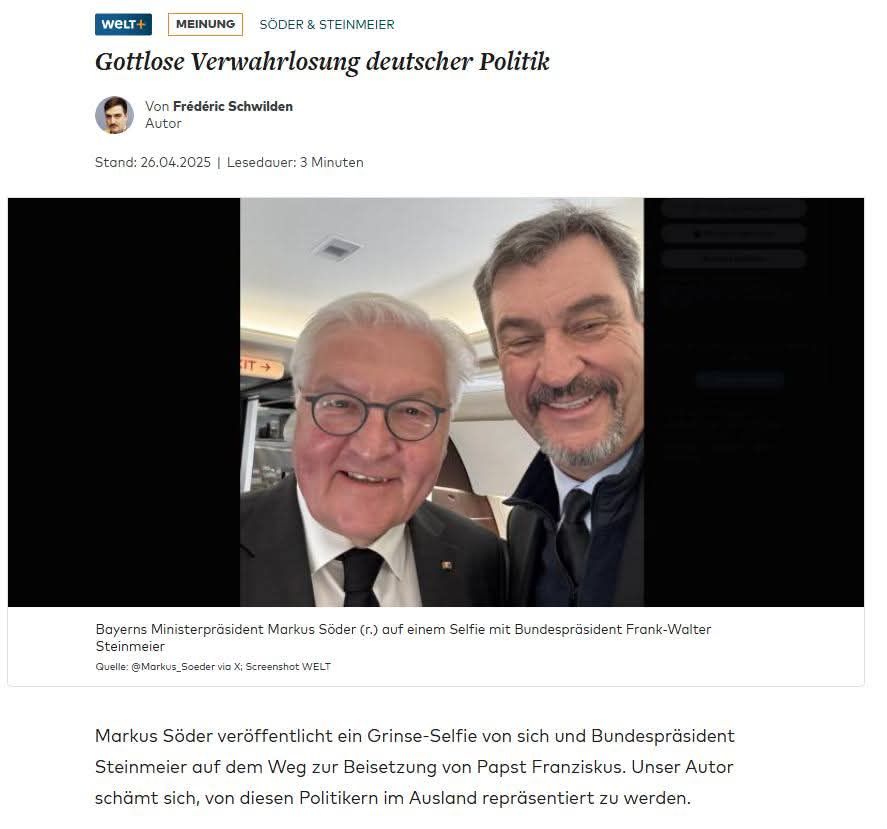Image resolution: width=887 pixels, height=829 pixels.
Task: Click the blue WELT+ badge
Action: (123, 24)
